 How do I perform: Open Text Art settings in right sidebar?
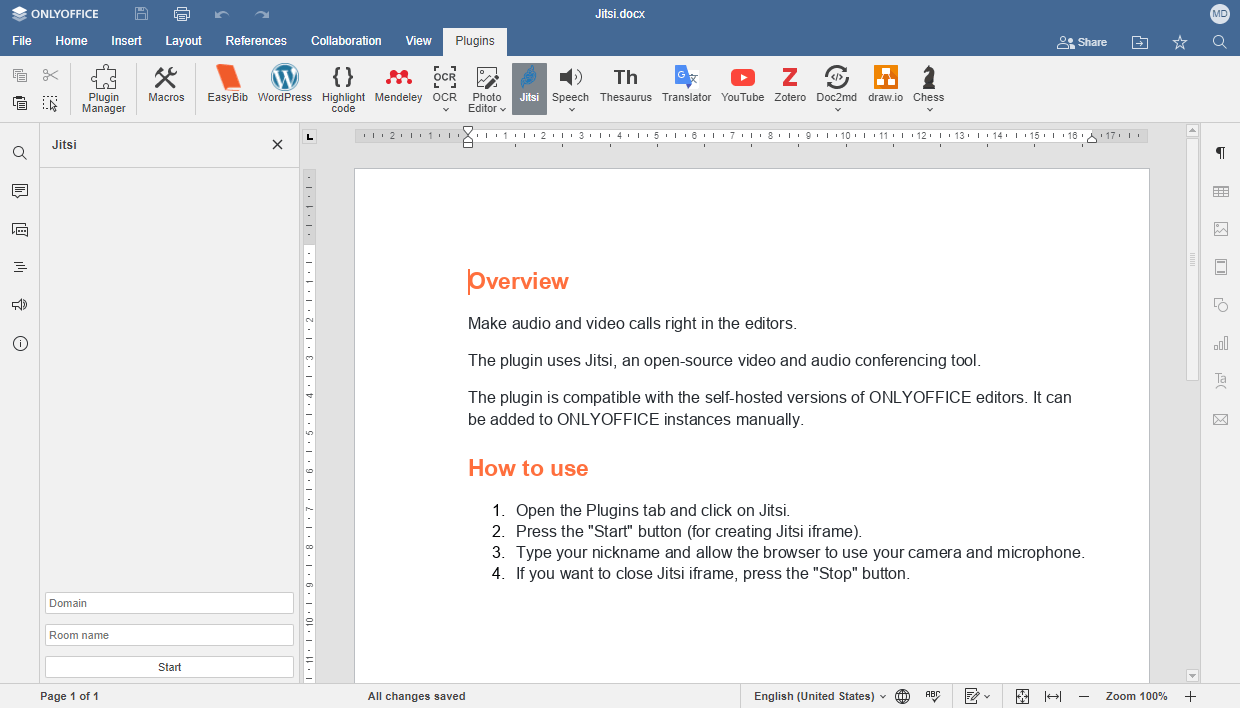tap(1220, 381)
